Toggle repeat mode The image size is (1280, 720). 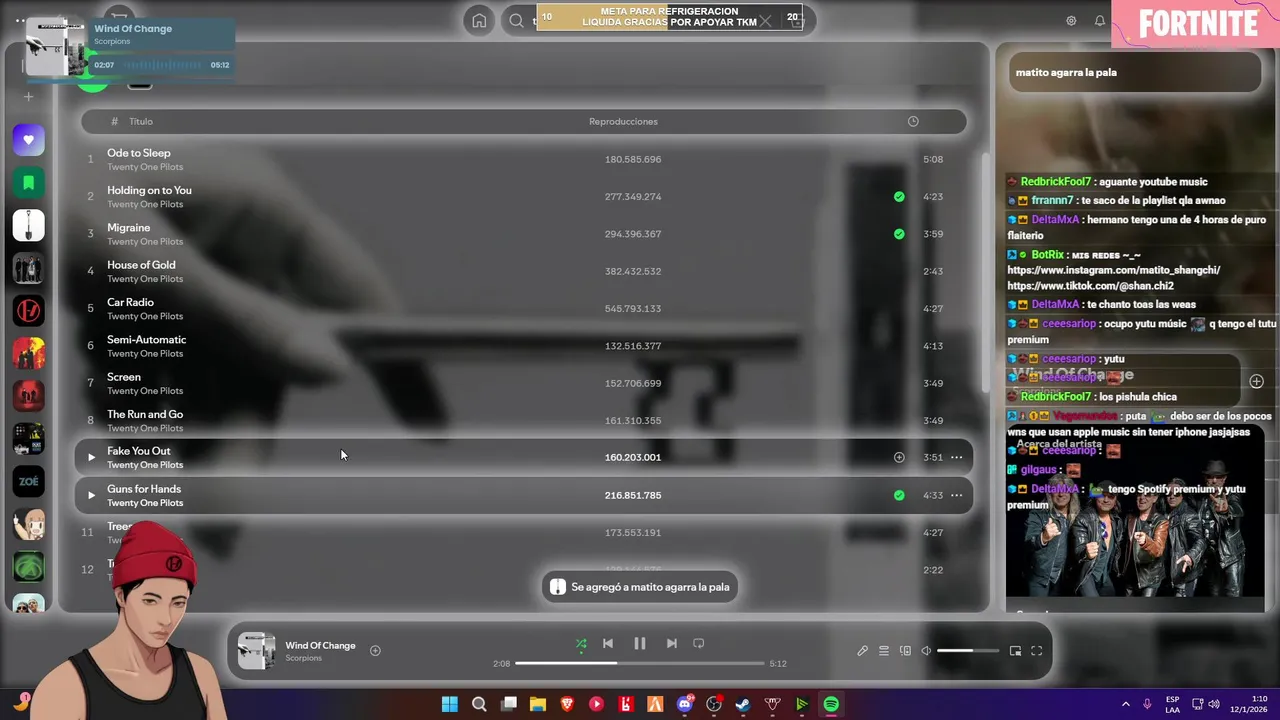coord(699,644)
